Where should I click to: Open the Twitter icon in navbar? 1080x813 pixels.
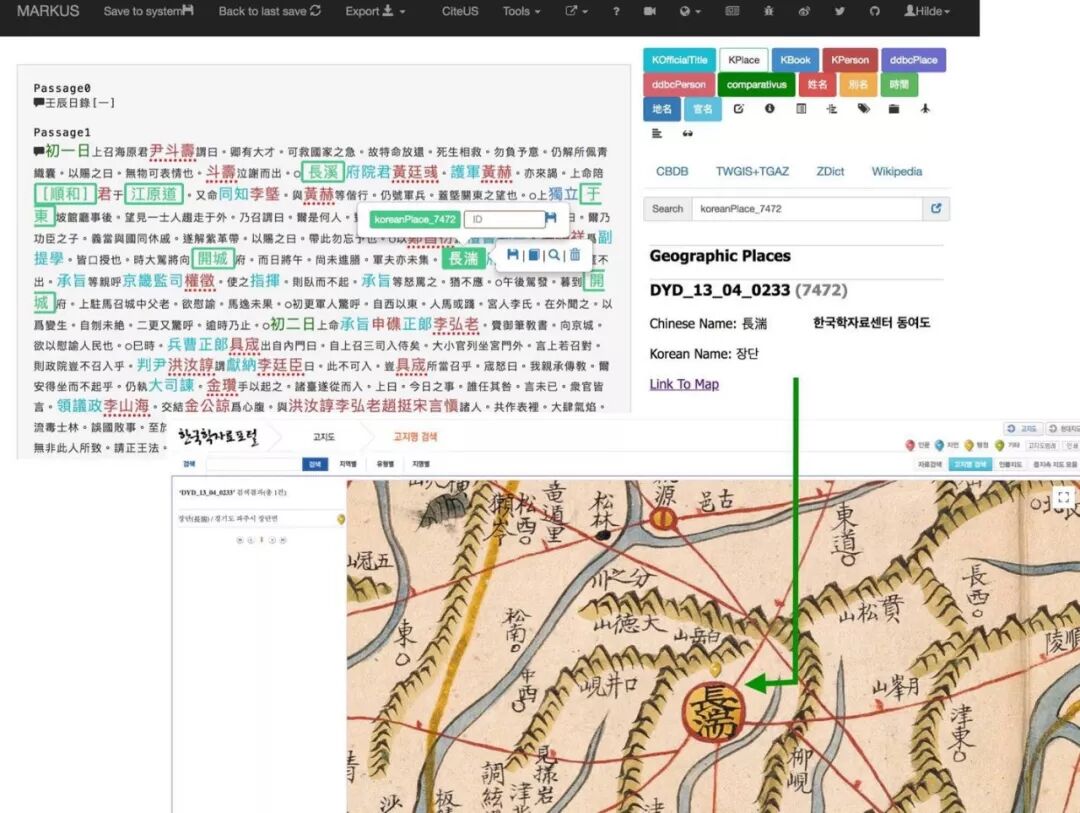point(840,11)
